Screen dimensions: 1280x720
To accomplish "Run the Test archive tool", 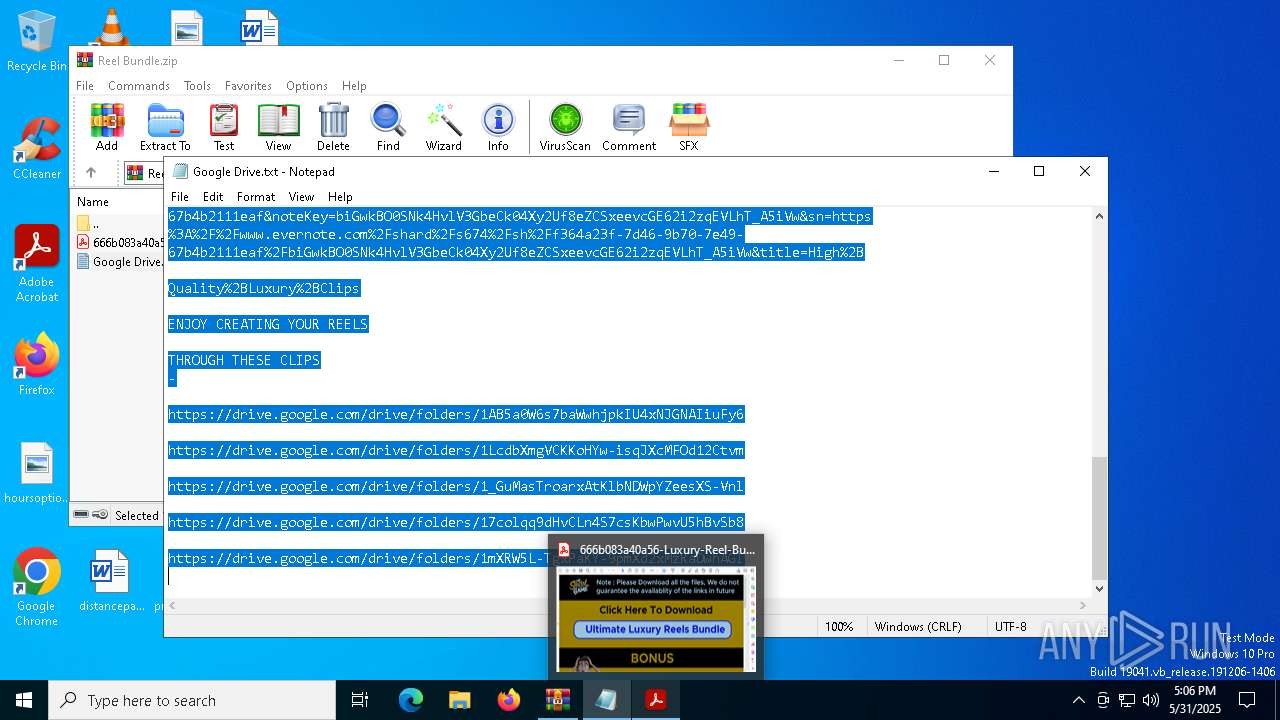I will (x=224, y=127).
